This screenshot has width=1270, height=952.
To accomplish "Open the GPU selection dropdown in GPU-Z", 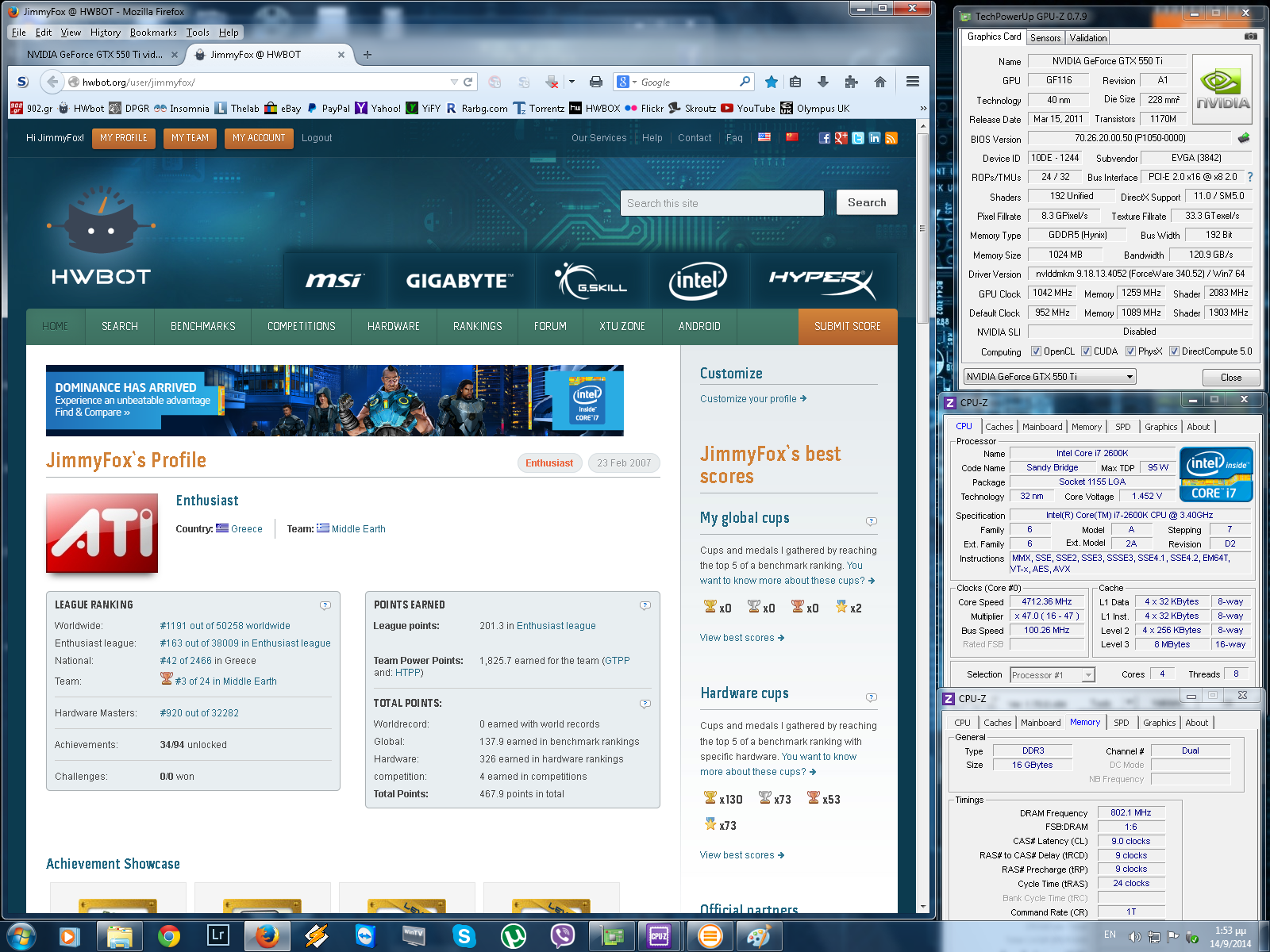I will coord(1050,377).
